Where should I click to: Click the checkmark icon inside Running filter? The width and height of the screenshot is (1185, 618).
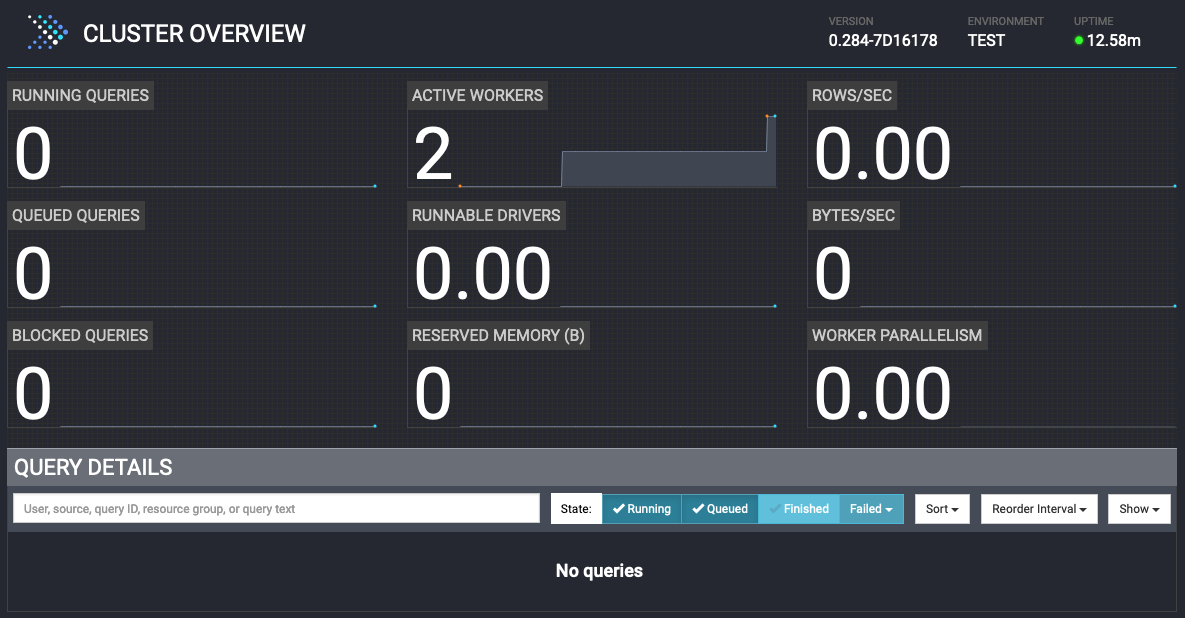(x=618, y=509)
